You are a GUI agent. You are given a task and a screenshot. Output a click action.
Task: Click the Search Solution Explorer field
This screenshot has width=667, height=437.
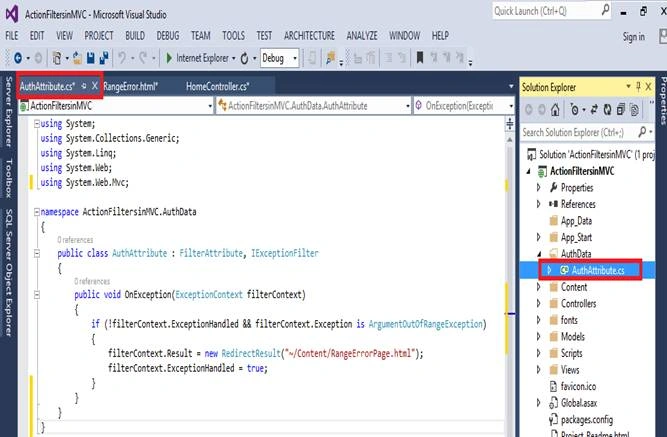coord(579,132)
